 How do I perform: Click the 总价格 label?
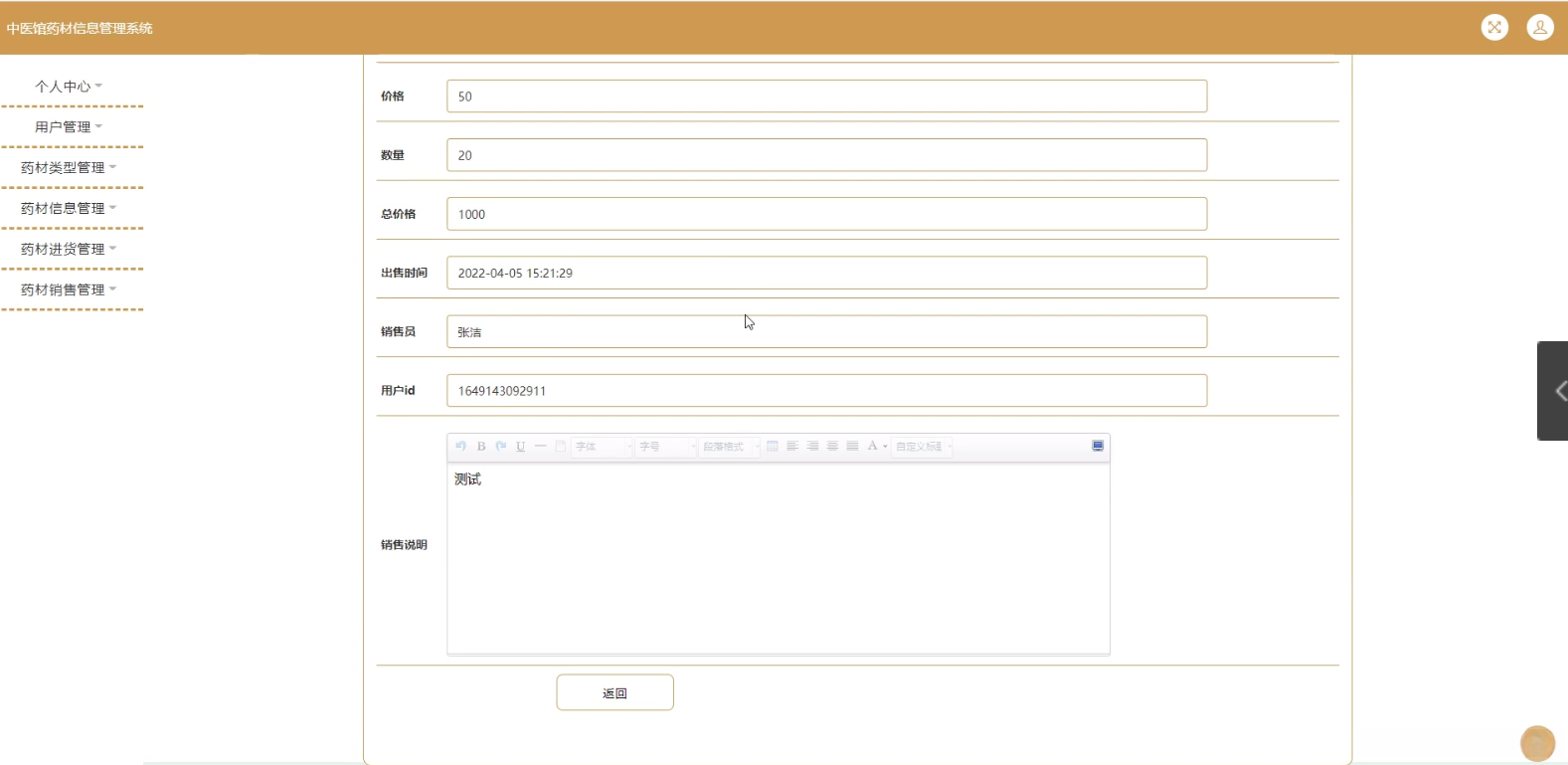pos(398,214)
